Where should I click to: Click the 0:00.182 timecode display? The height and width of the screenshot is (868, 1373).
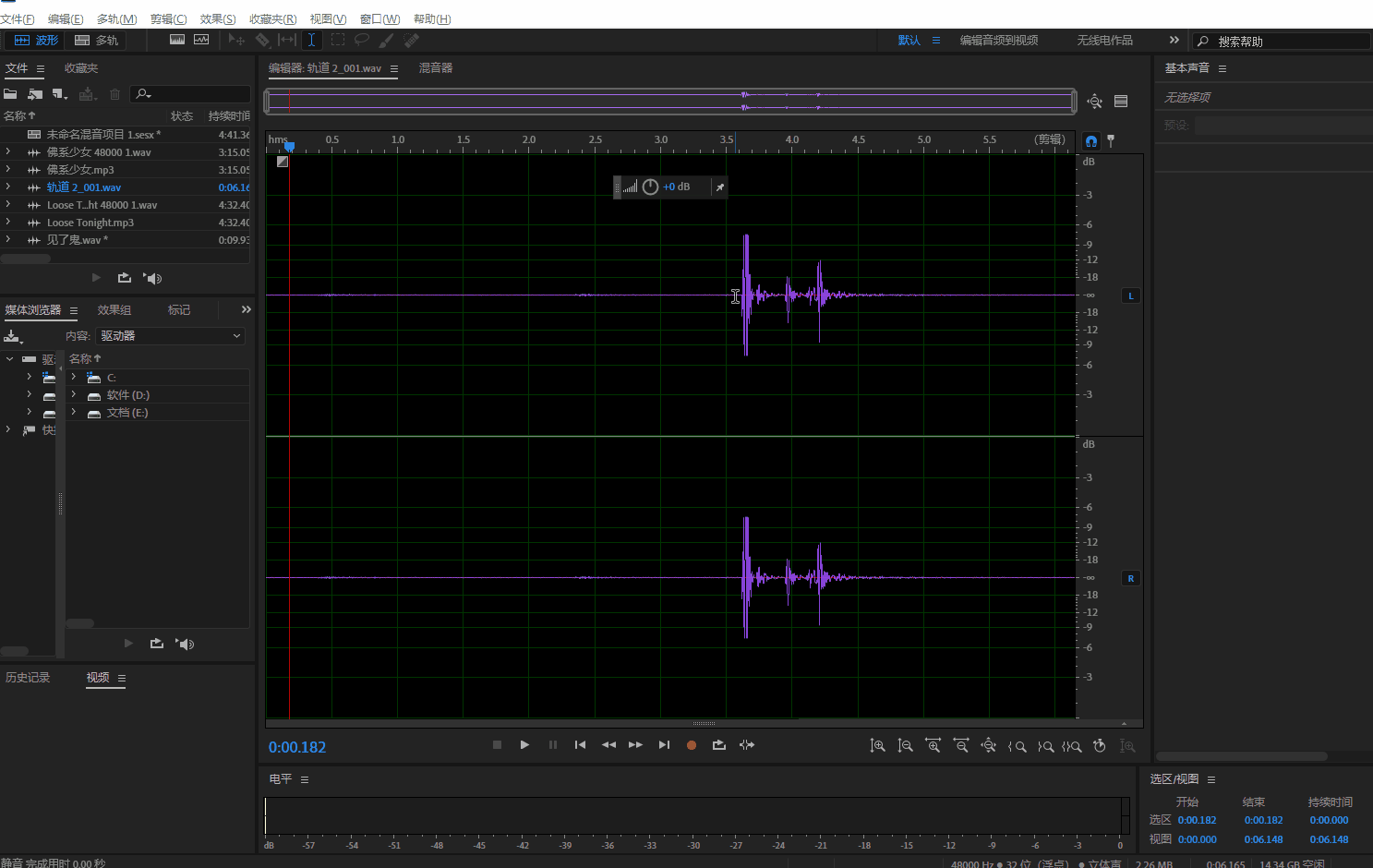click(x=297, y=747)
